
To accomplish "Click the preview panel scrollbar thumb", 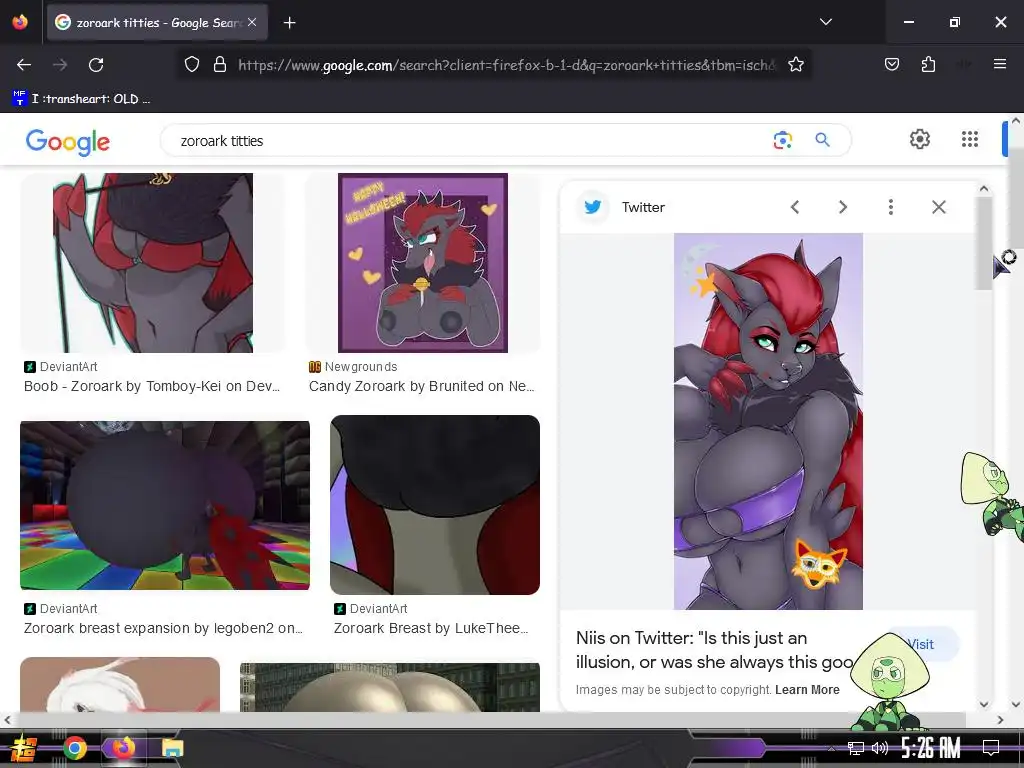I will (984, 243).
